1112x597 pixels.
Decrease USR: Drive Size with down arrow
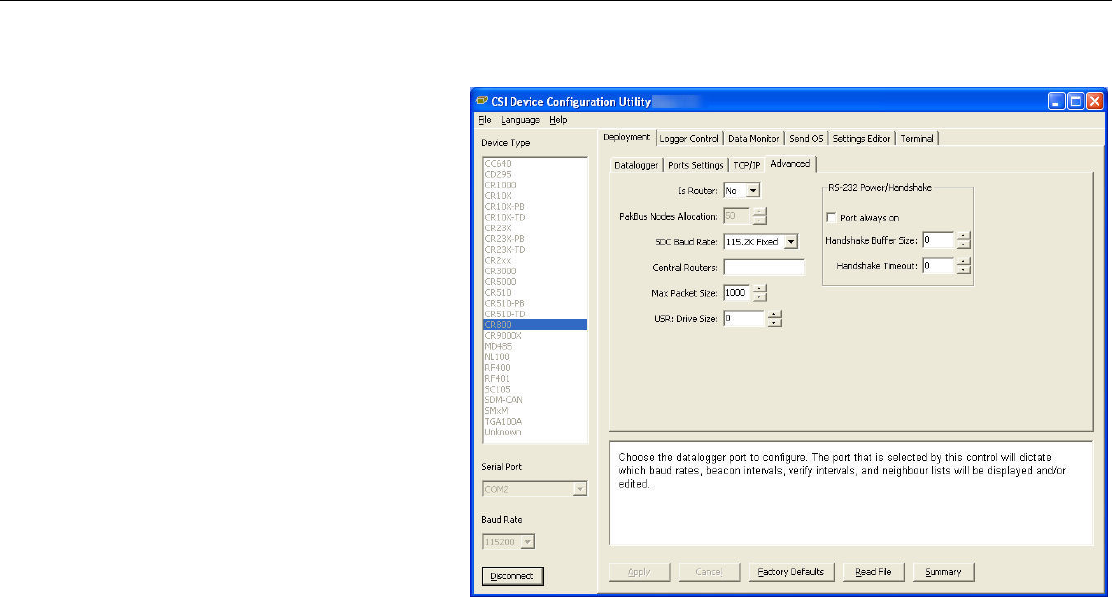774,323
